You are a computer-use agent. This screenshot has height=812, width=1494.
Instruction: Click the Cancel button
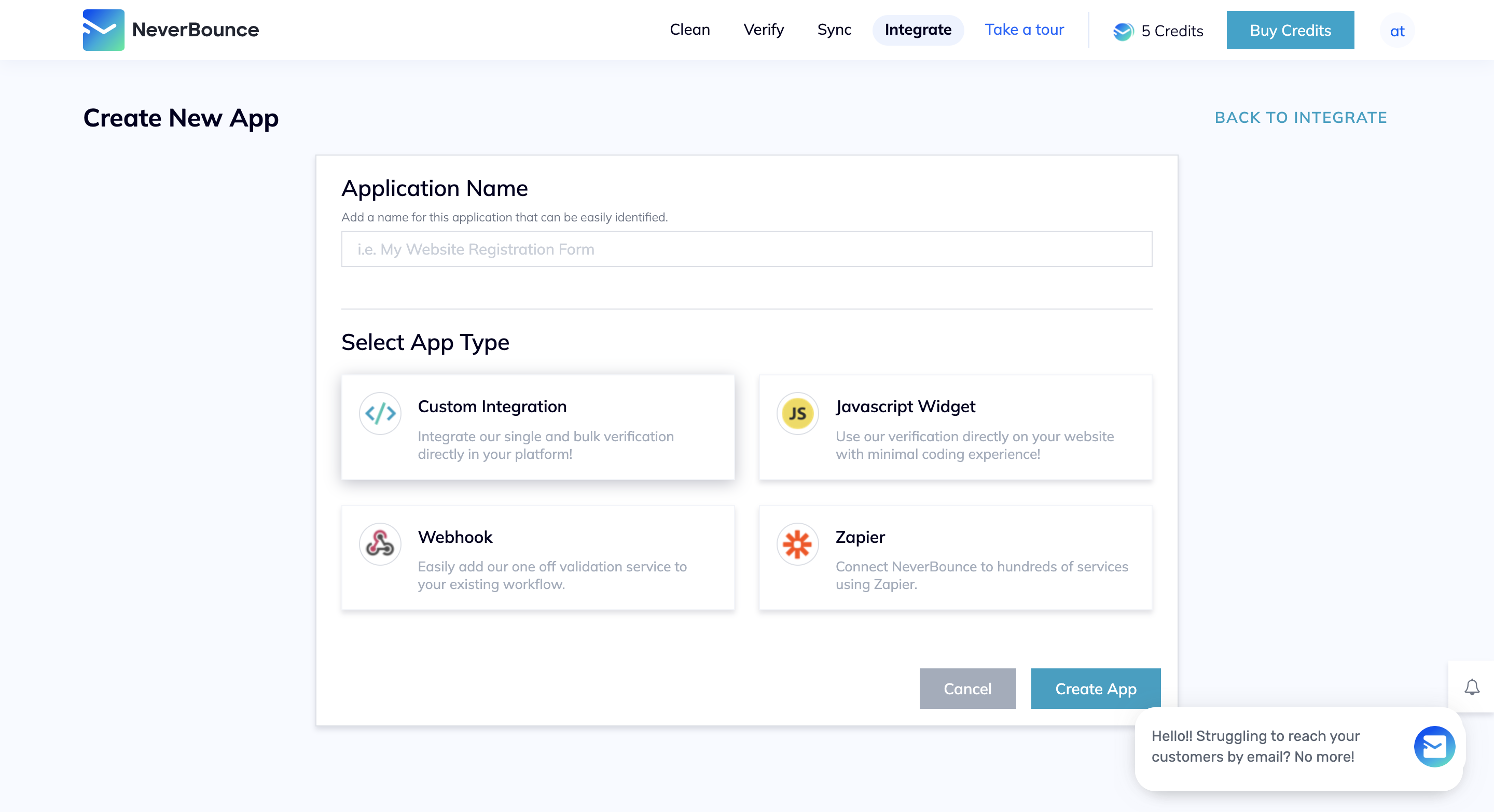[967, 689]
